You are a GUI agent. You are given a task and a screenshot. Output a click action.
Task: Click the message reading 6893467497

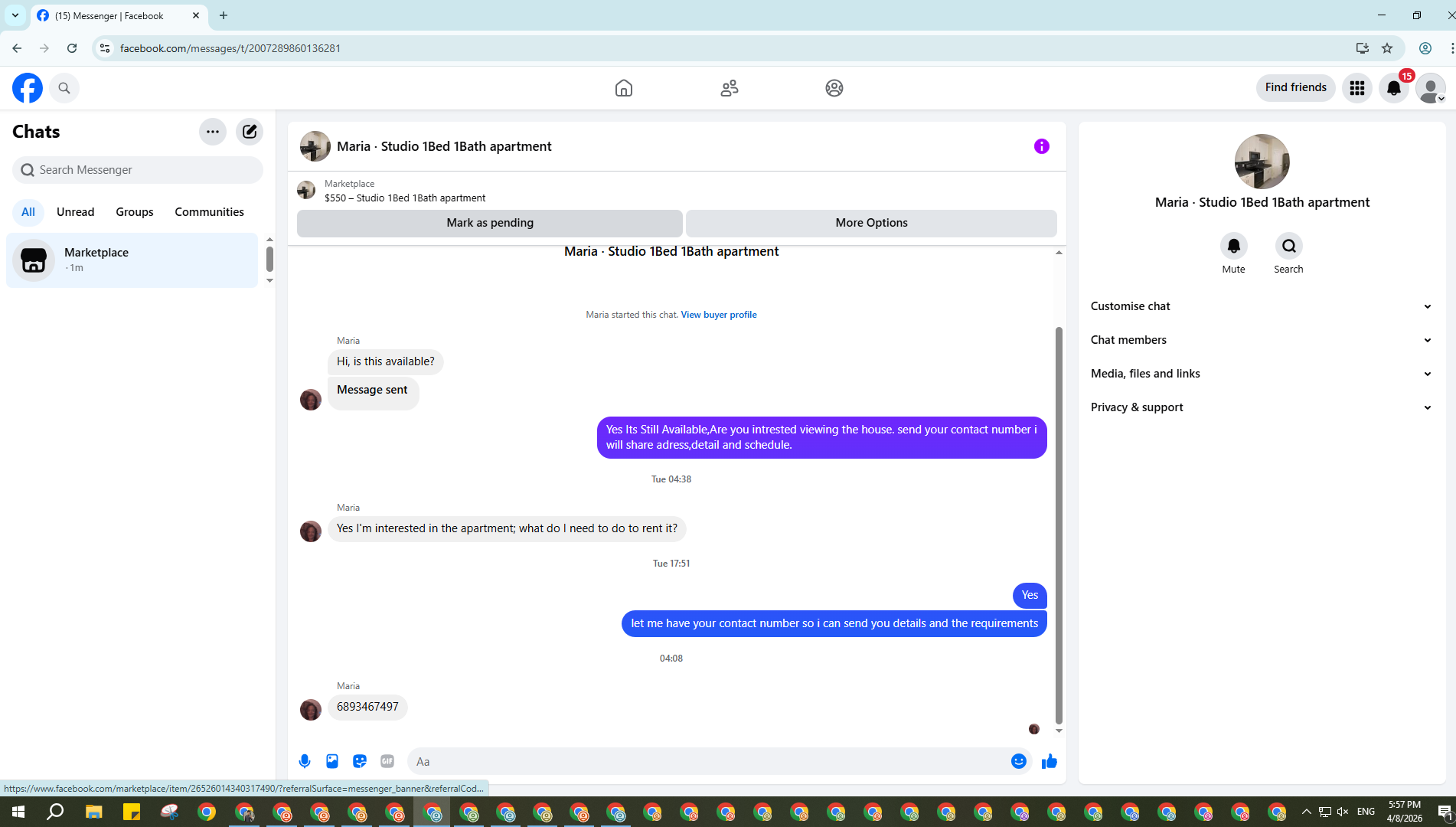click(x=367, y=707)
